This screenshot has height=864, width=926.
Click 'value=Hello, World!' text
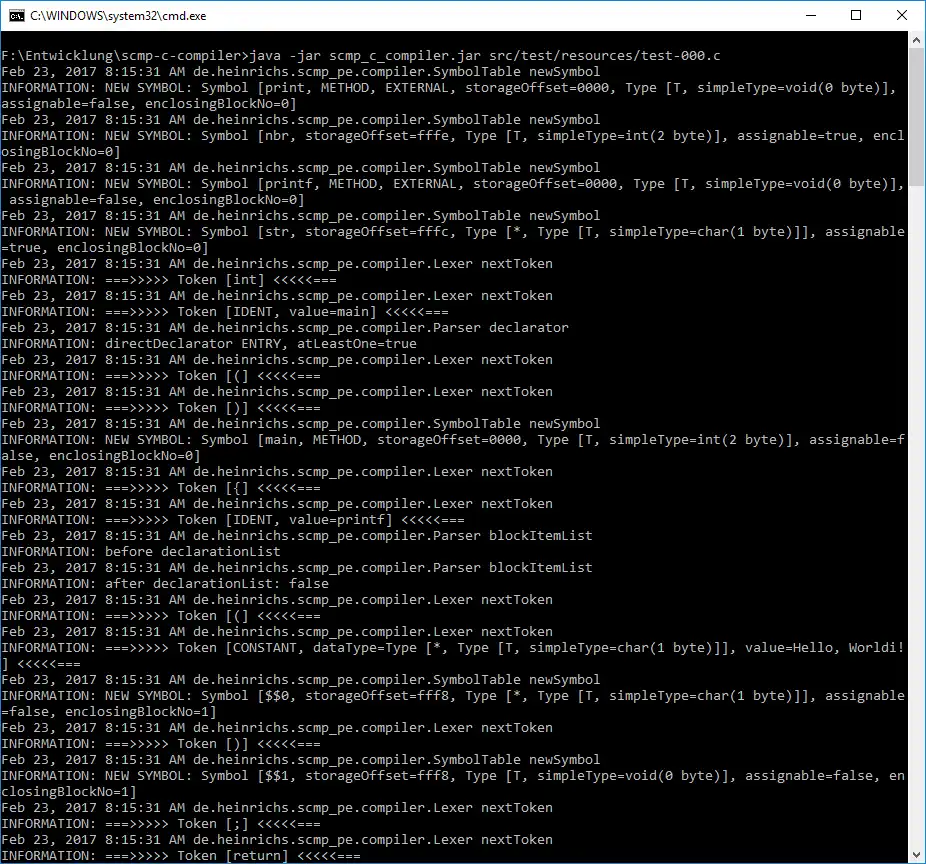(x=824, y=647)
